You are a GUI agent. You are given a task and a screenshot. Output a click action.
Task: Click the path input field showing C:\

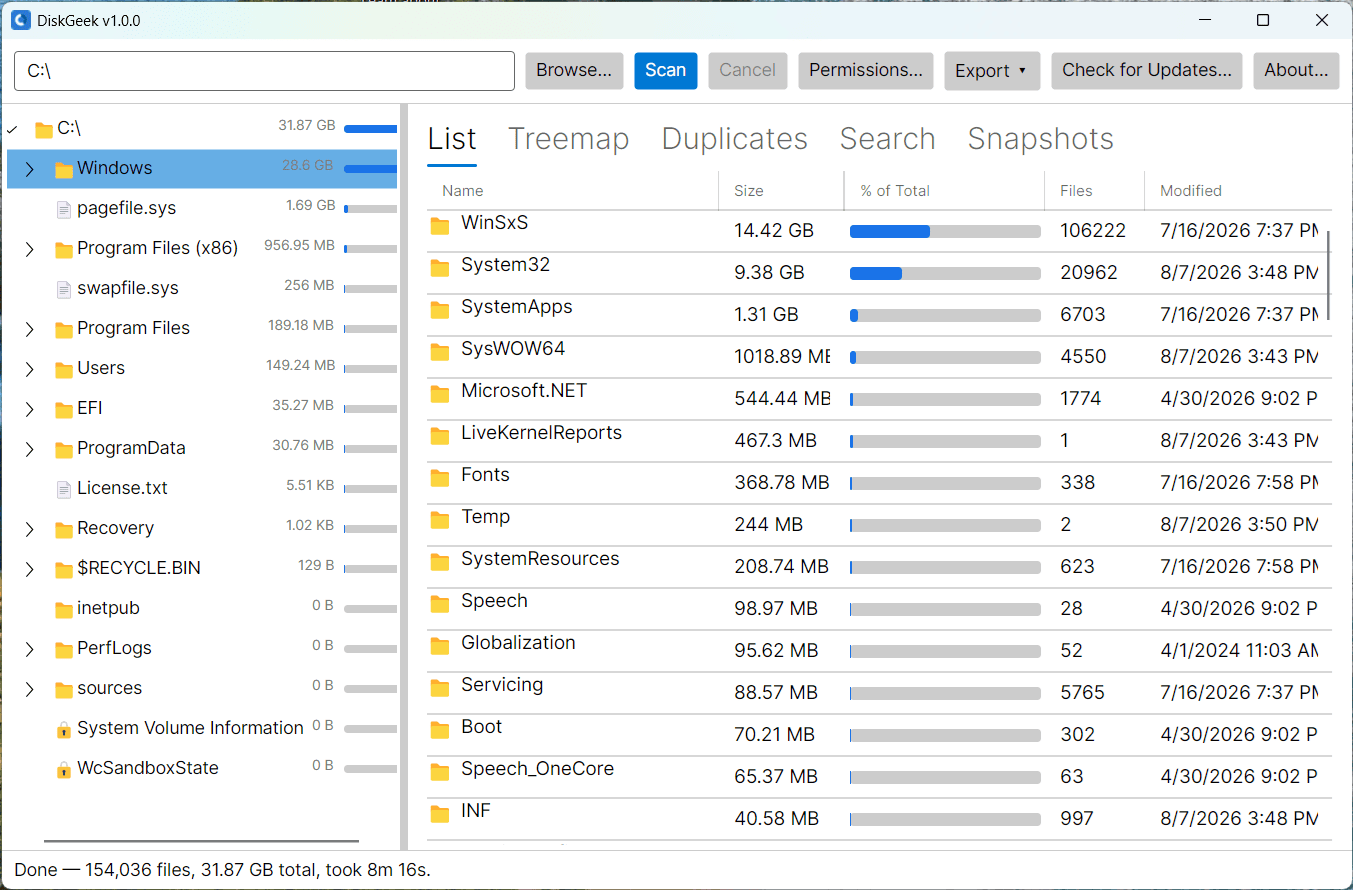(x=264, y=71)
